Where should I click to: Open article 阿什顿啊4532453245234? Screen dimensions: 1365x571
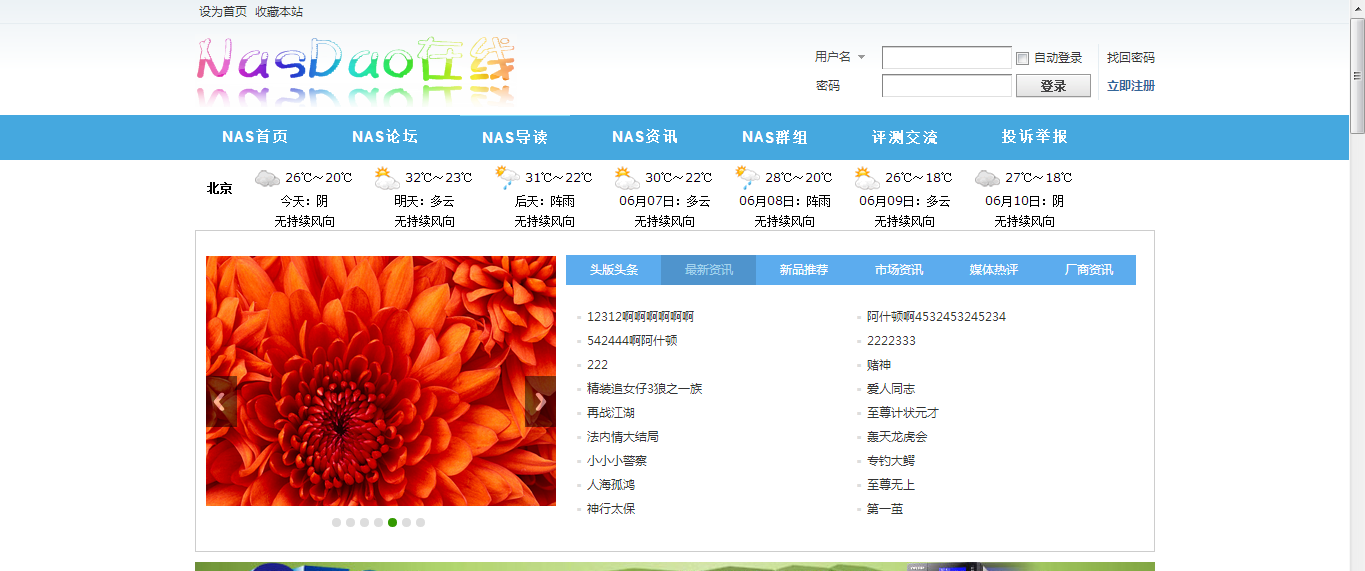[936, 317]
